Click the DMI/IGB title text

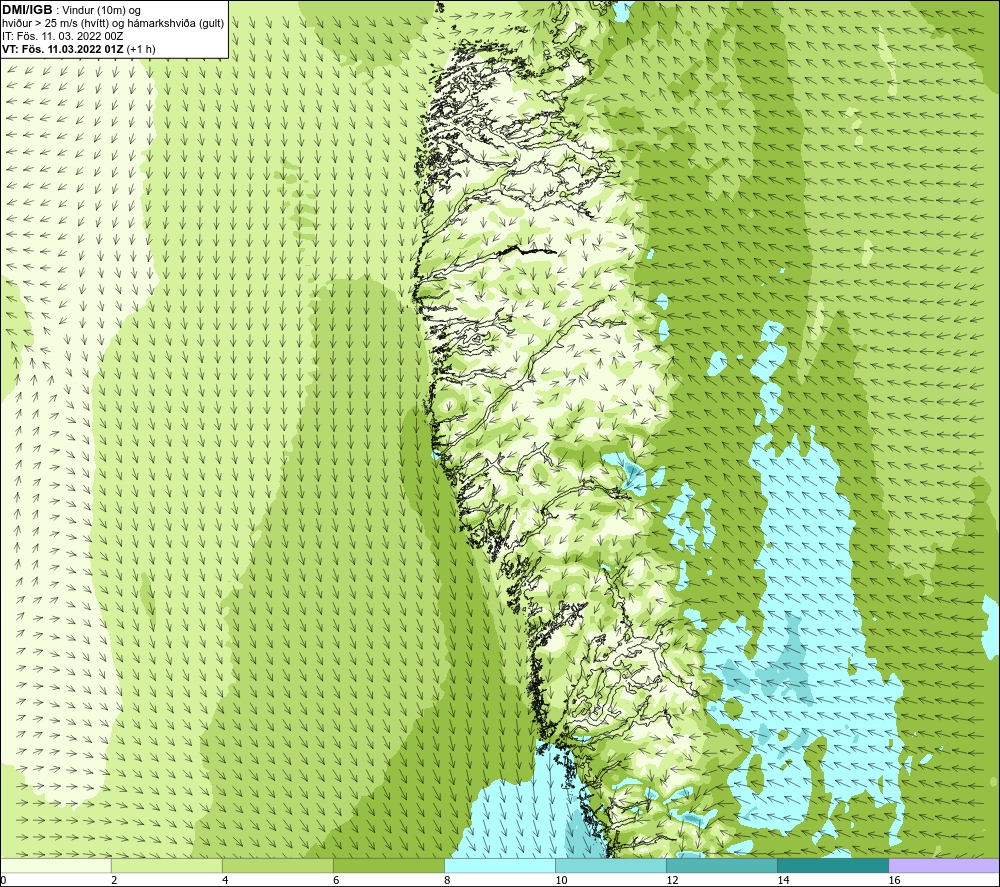[x=27, y=10]
